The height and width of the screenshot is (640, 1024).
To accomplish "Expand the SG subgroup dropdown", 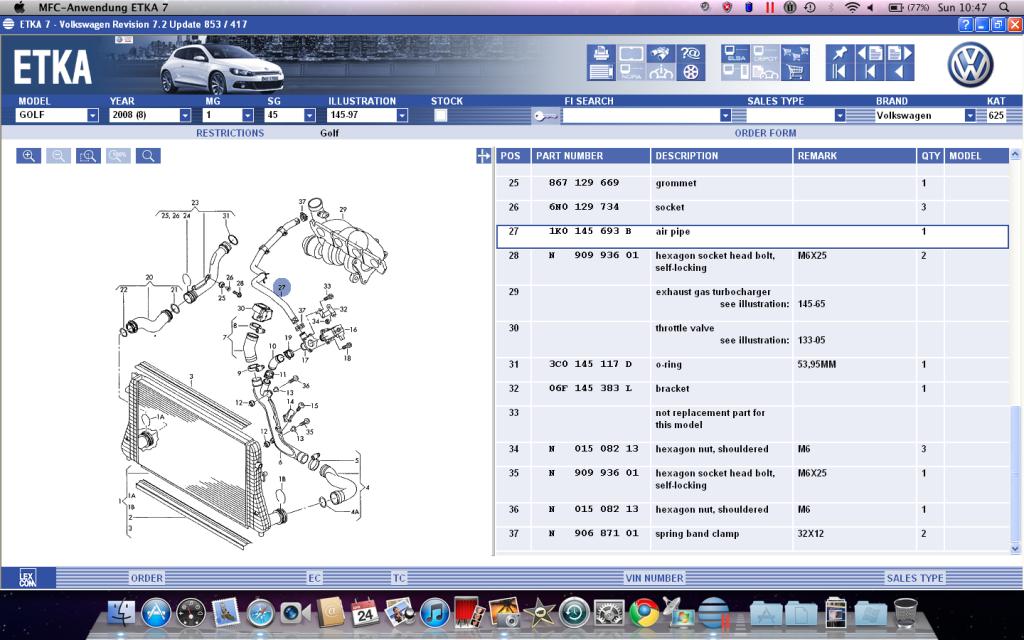I will [x=310, y=116].
